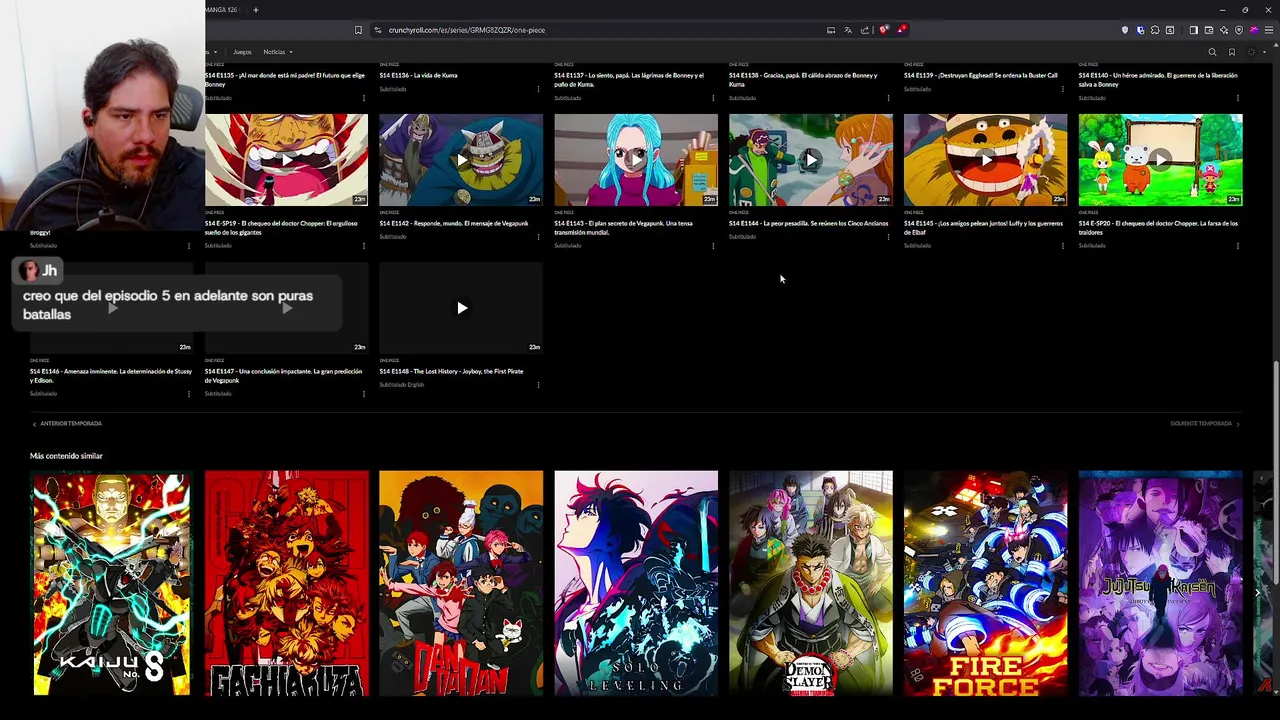Open more options for episode E1148
This screenshot has height=720, width=1280.
coord(538,385)
